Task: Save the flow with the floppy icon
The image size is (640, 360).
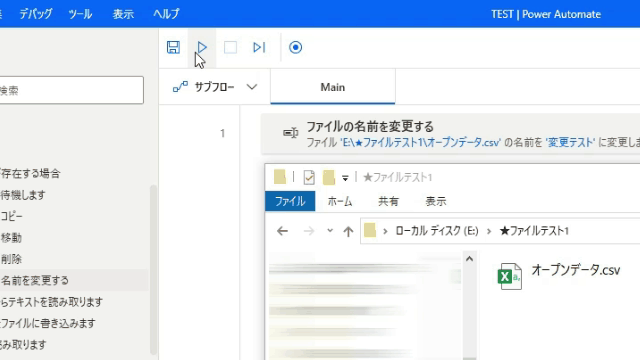Action: click(173, 47)
